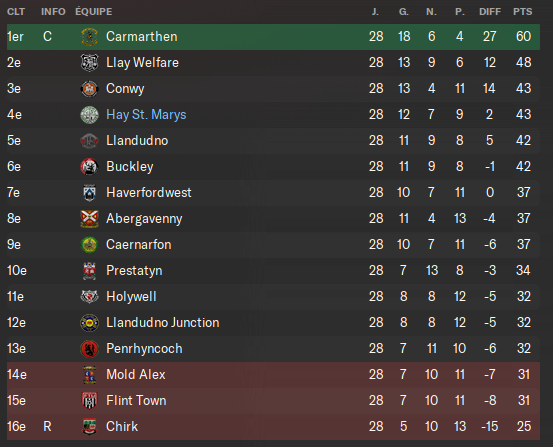Viewport: 553px width, 447px height.
Task: Click the Buckley club crest icon
Action: 89,167
